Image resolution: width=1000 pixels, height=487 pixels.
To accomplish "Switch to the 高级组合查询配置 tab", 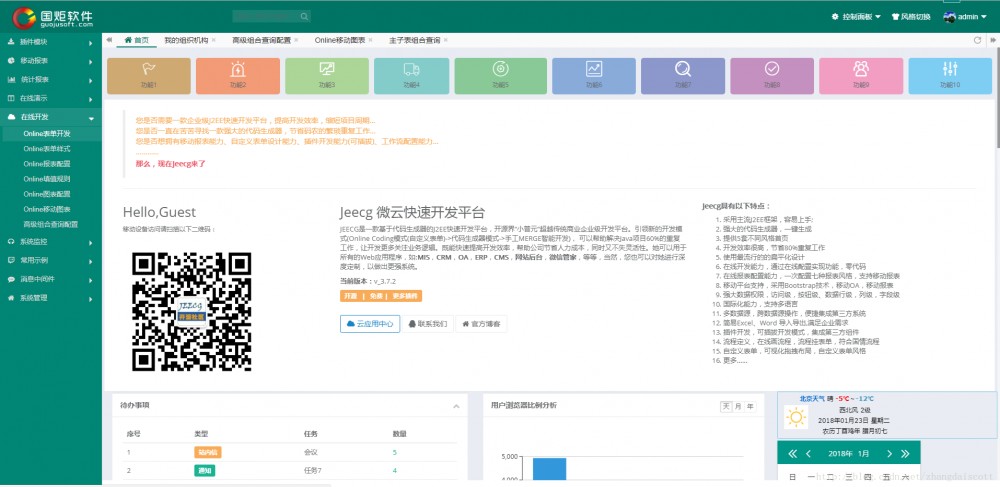I will click(x=261, y=40).
